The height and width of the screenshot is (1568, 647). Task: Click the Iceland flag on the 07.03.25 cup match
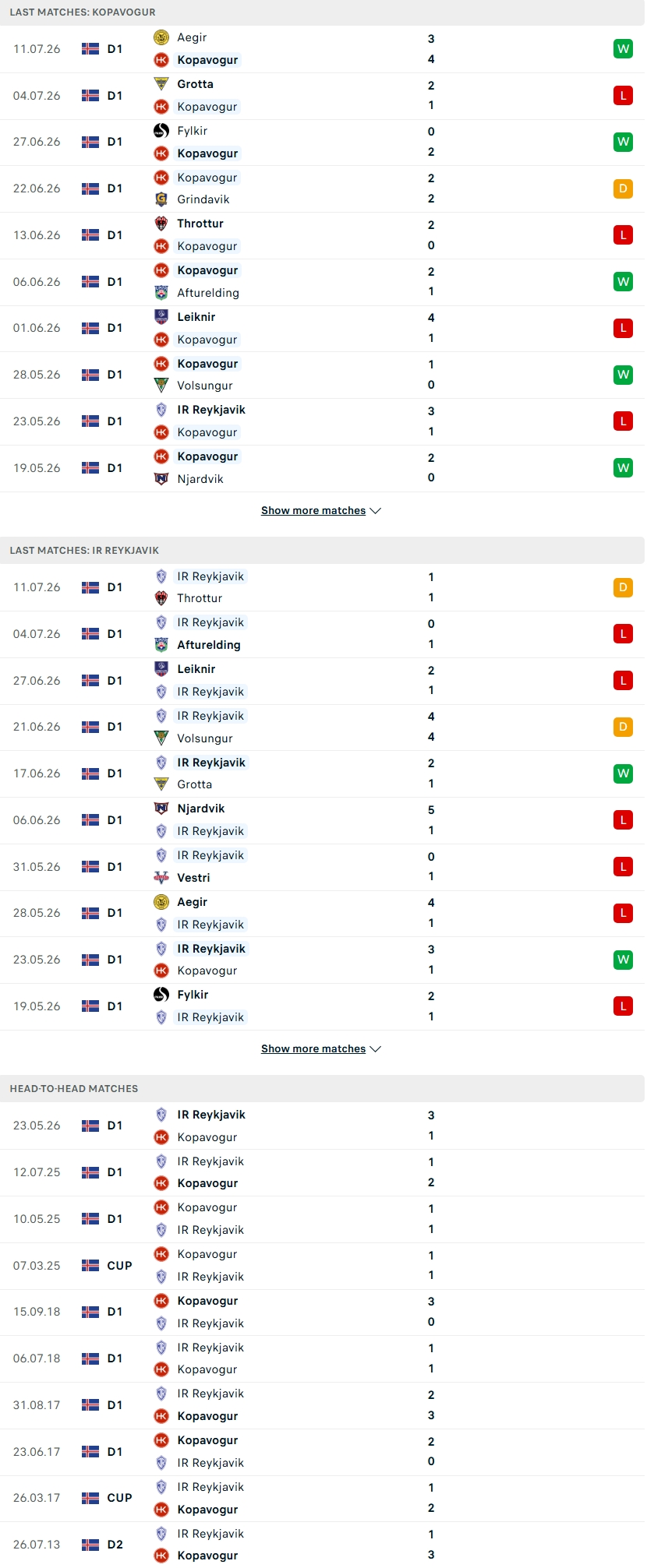tap(90, 1266)
